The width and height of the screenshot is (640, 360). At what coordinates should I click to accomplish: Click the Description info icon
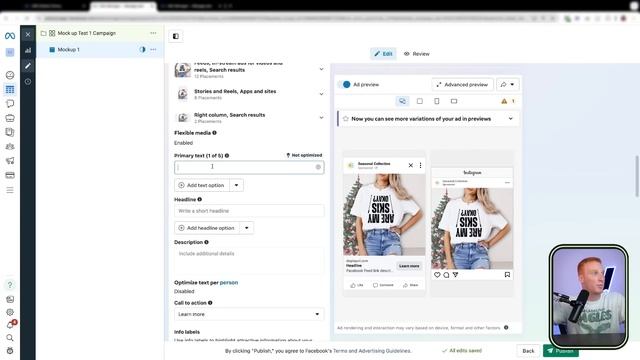(x=206, y=242)
